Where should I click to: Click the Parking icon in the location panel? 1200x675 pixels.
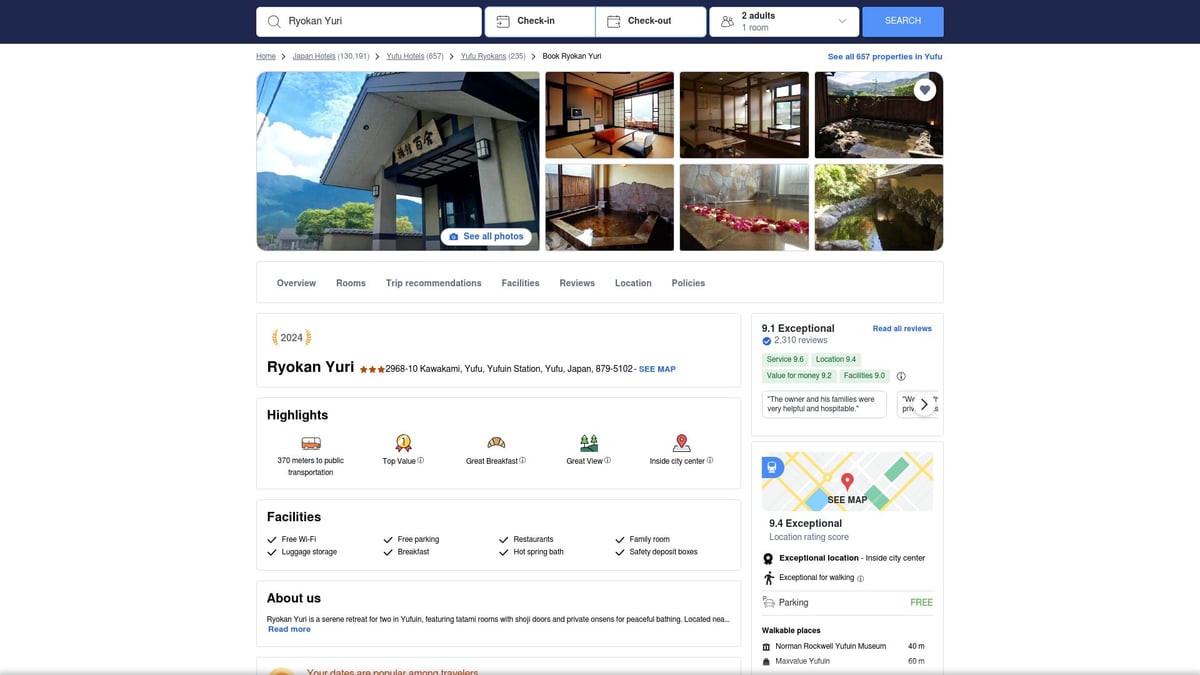(x=768, y=601)
